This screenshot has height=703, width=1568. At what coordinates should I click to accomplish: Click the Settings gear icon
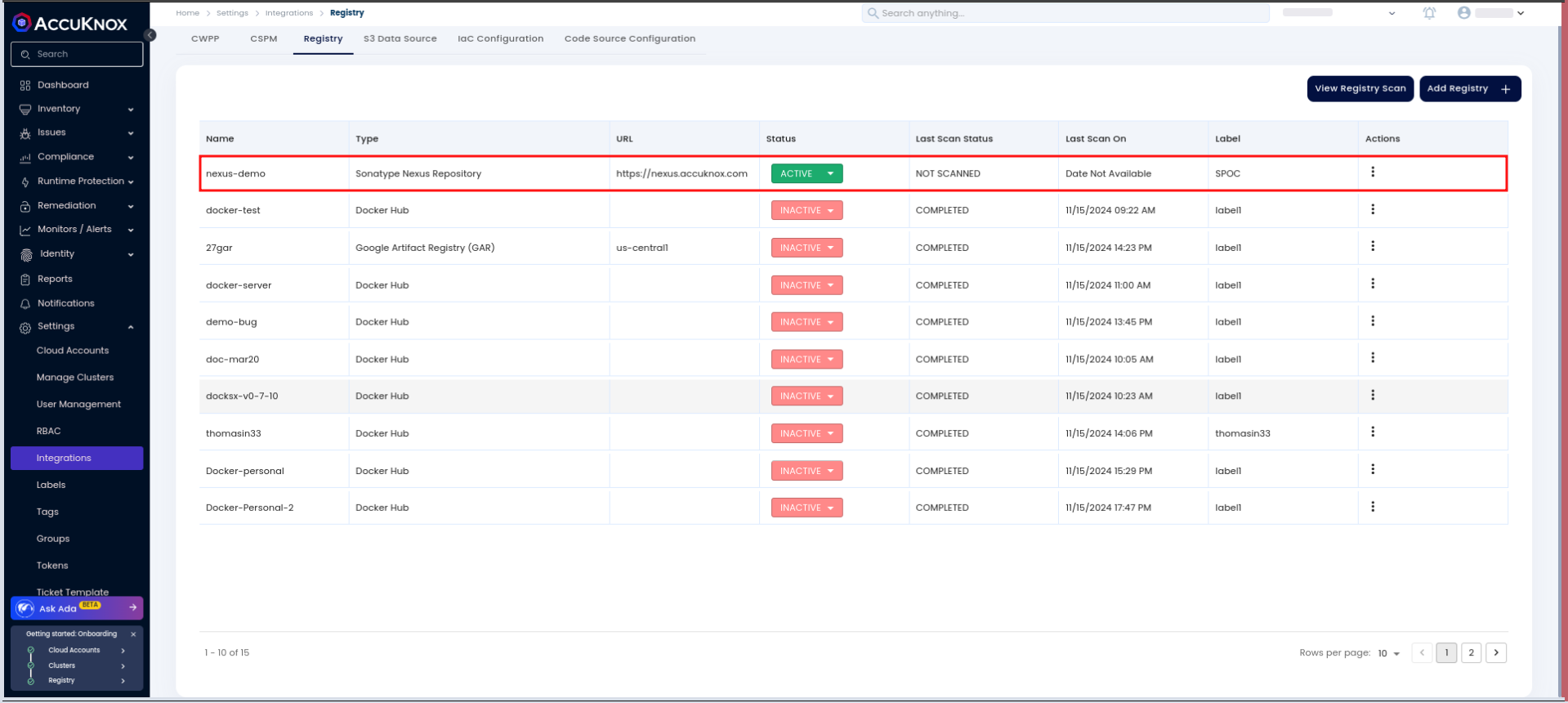coord(25,327)
